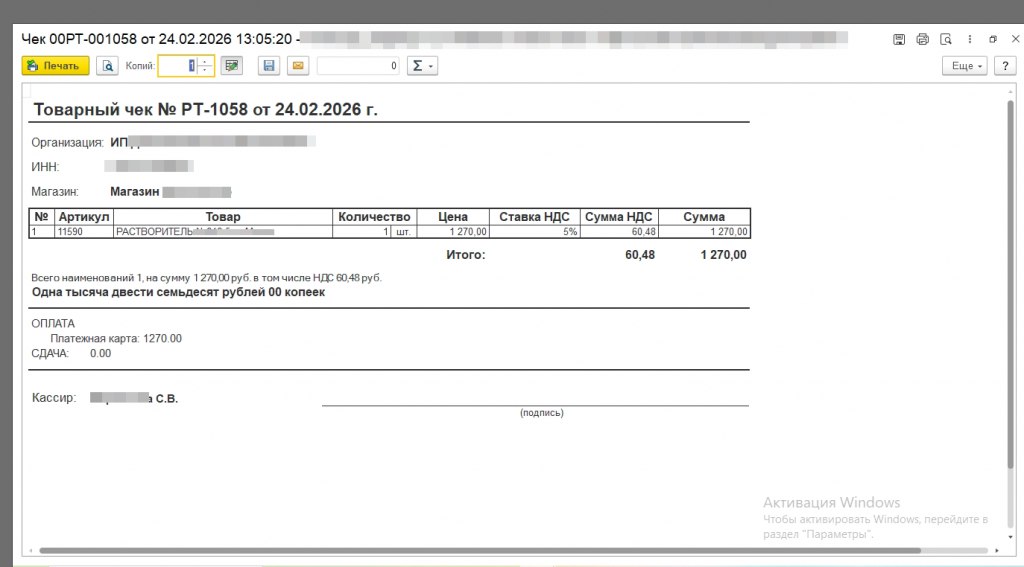The image size is (1024, 567).
Task: Increase copies with the up arrow
Action: (205, 61)
